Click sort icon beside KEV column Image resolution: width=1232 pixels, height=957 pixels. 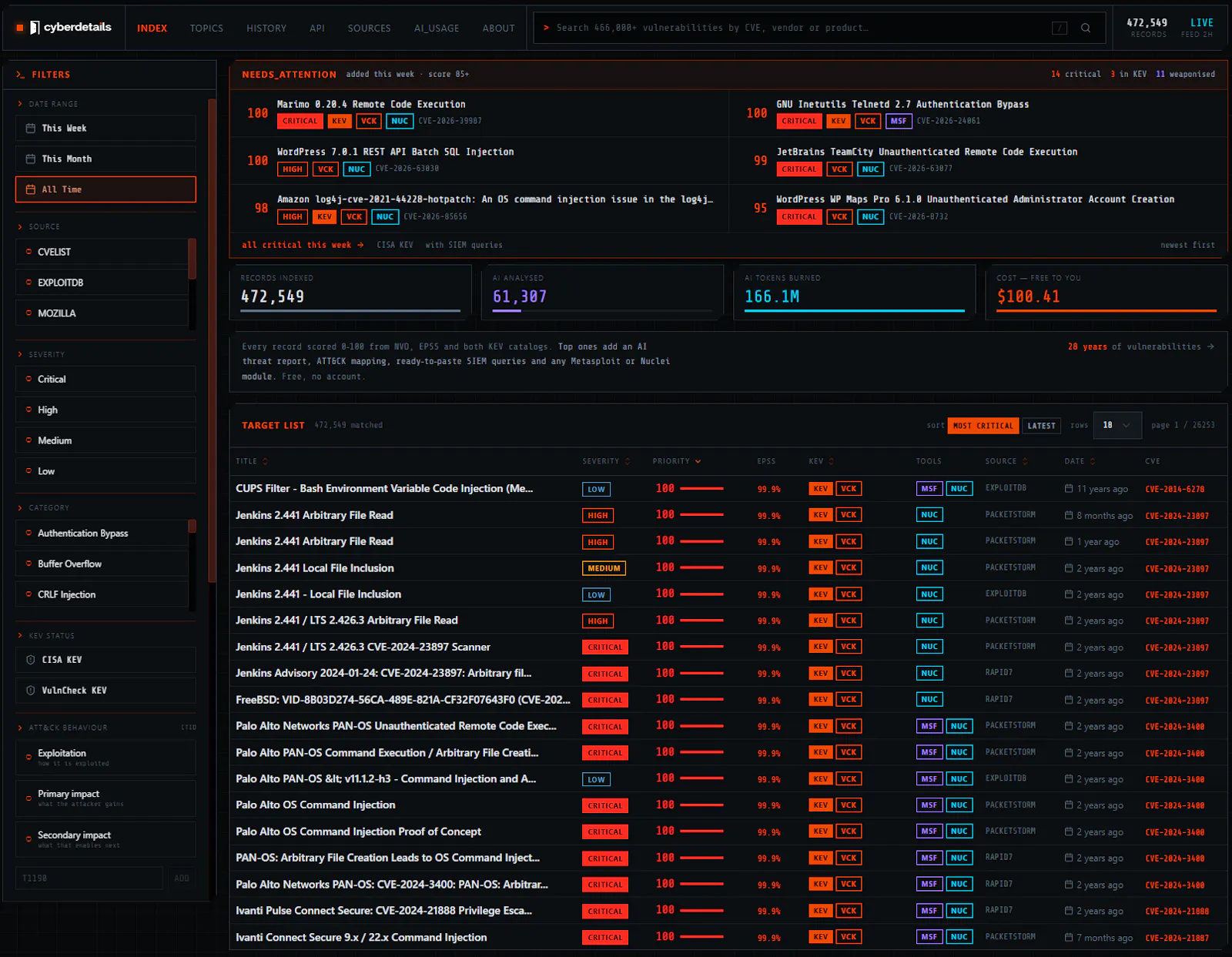pyautogui.click(x=831, y=461)
